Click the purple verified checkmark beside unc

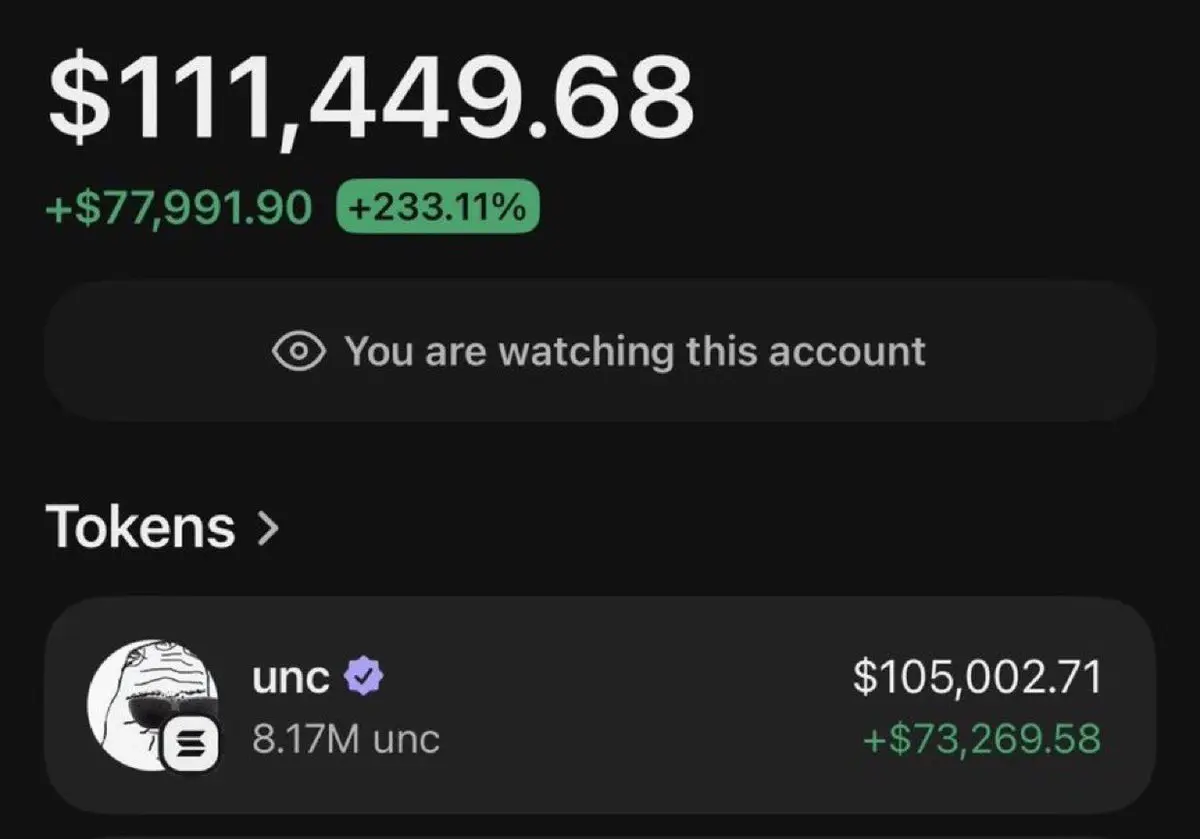click(x=363, y=677)
